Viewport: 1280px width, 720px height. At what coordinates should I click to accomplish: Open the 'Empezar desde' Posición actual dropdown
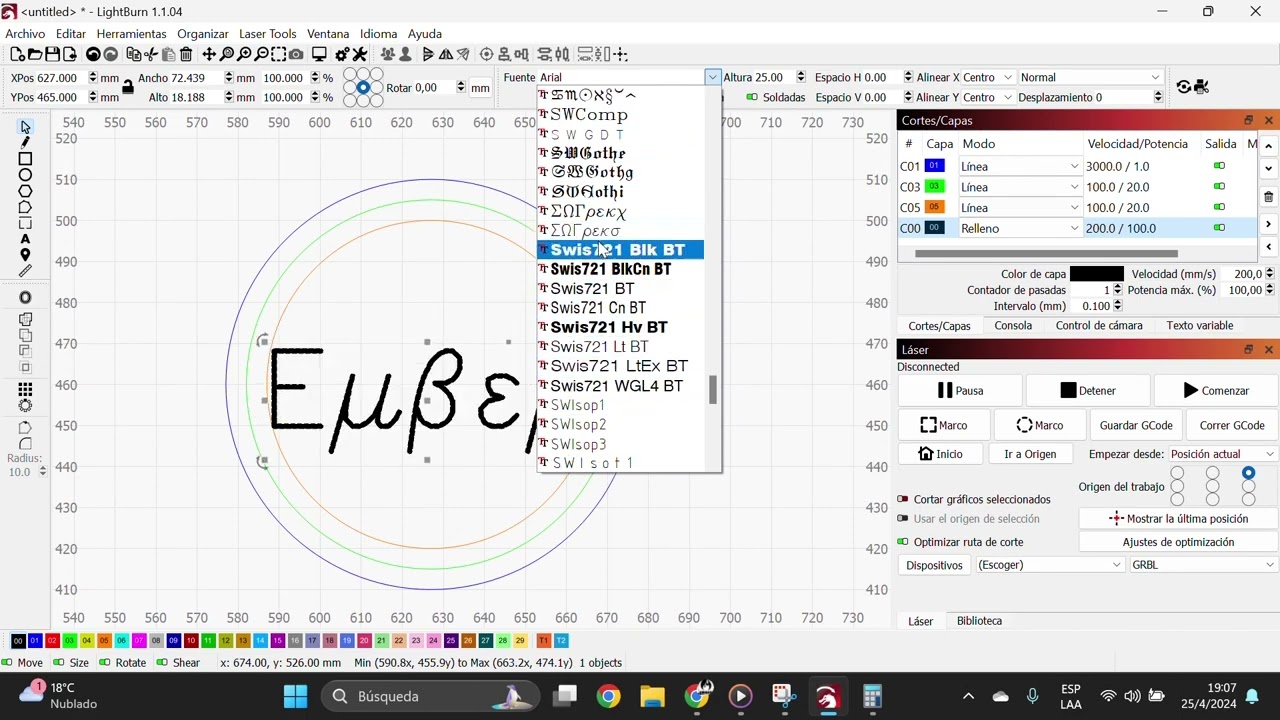1223,454
